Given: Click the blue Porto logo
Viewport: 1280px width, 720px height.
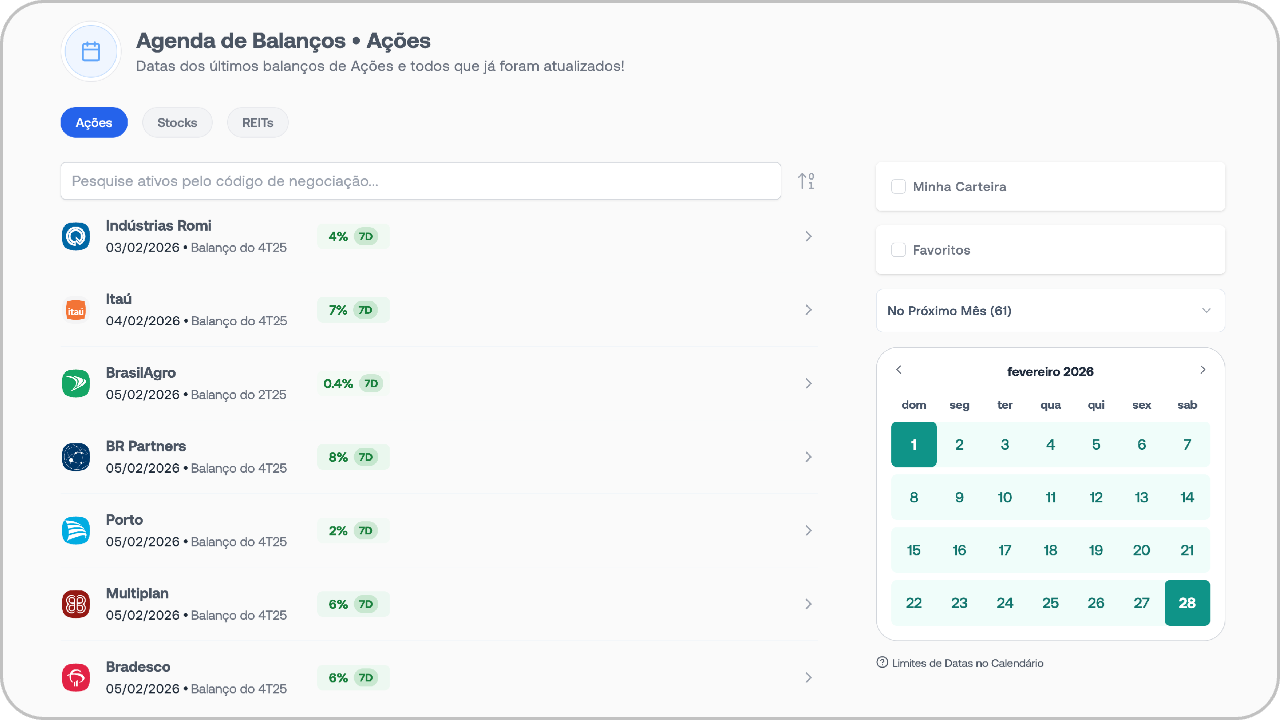Looking at the screenshot, I should tap(76, 530).
